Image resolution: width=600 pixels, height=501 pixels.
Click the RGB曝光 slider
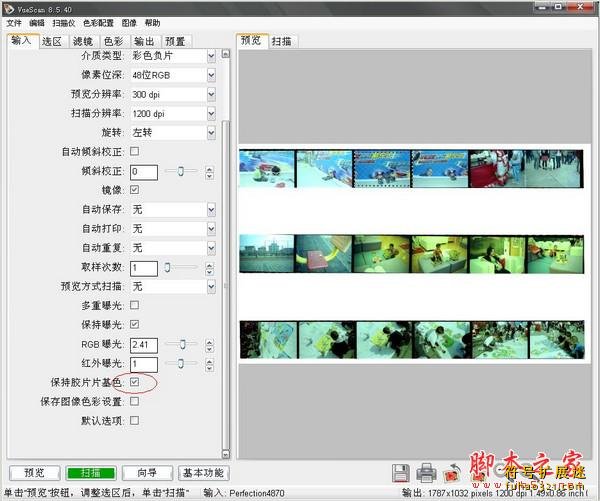[x=181, y=344]
